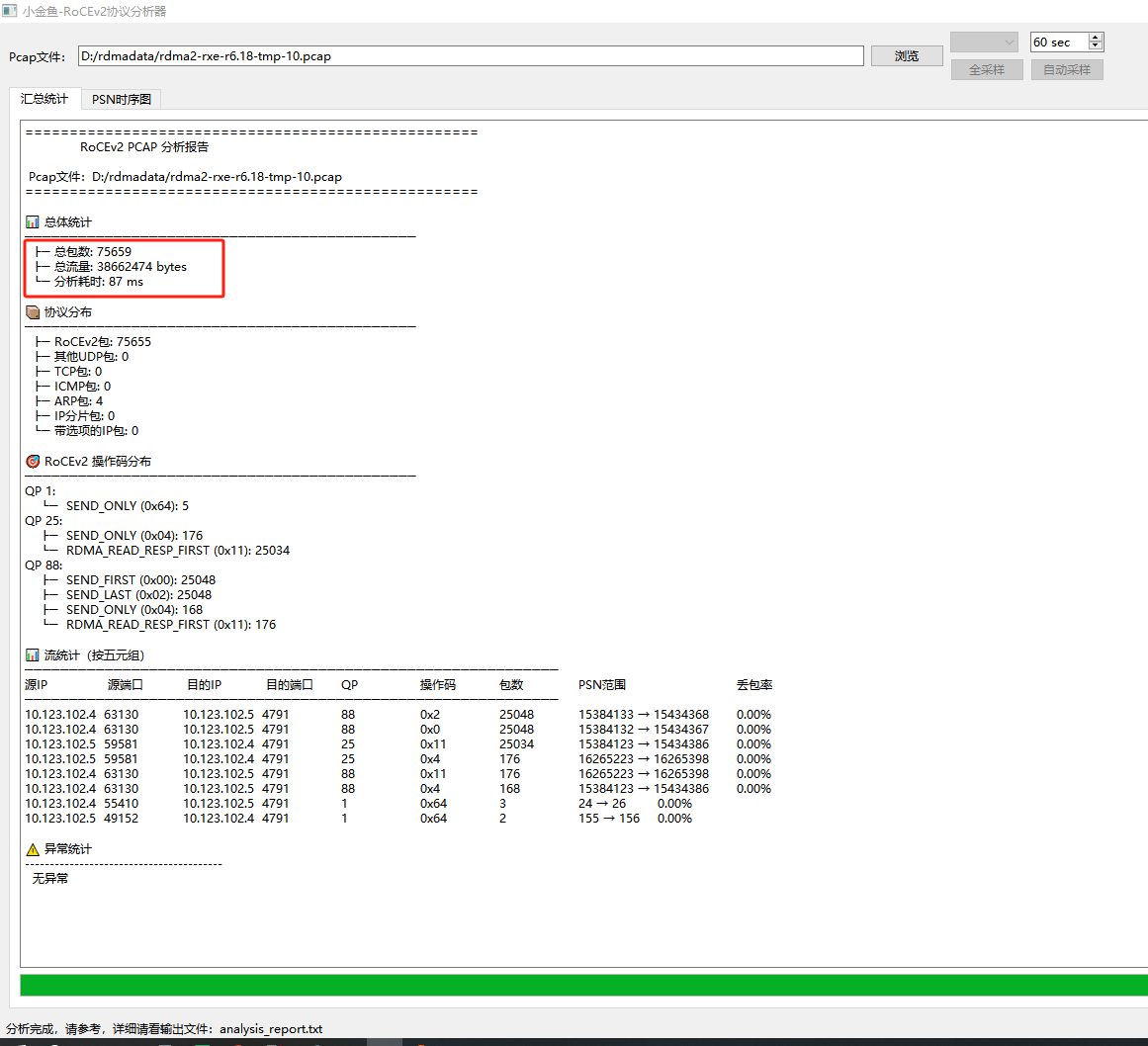Click the chart icon beside 总体统计
This screenshot has height=1046, width=1148.
pos(33,222)
